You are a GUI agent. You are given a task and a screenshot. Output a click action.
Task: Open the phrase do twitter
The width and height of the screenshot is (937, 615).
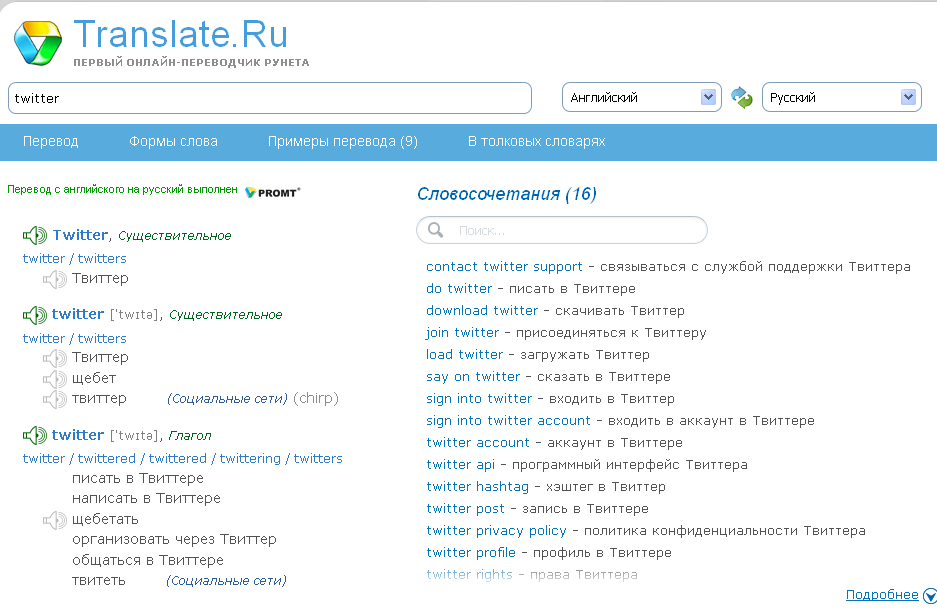coord(459,289)
